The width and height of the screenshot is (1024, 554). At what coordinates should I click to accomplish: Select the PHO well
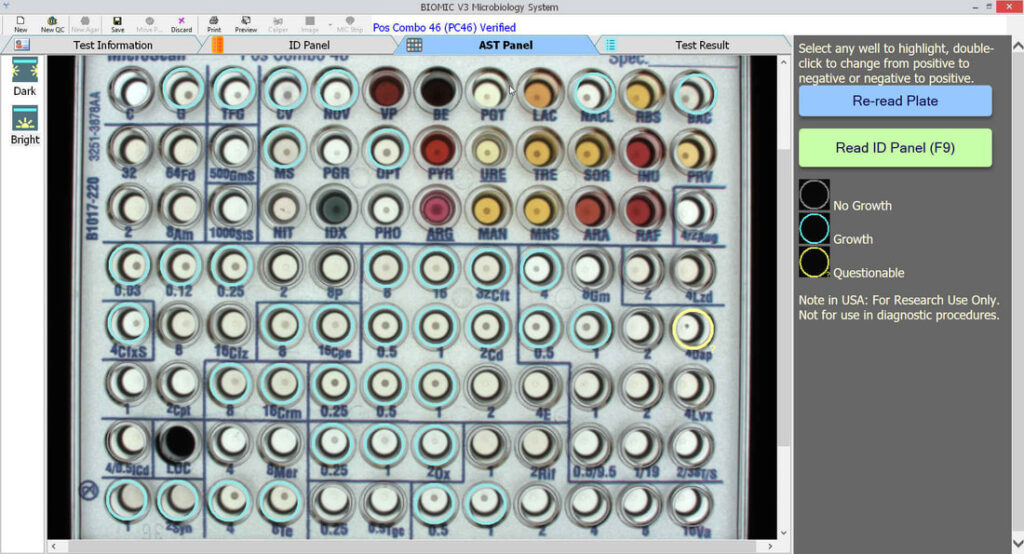tap(386, 208)
